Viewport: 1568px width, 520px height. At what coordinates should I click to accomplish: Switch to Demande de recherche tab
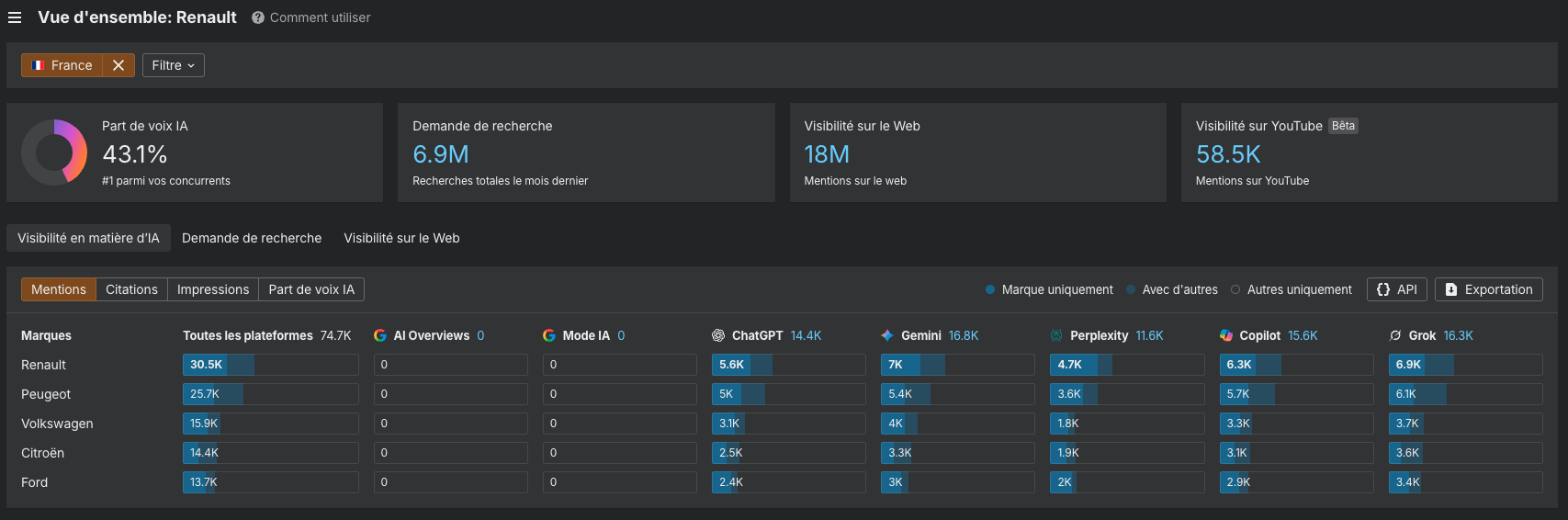click(252, 238)
